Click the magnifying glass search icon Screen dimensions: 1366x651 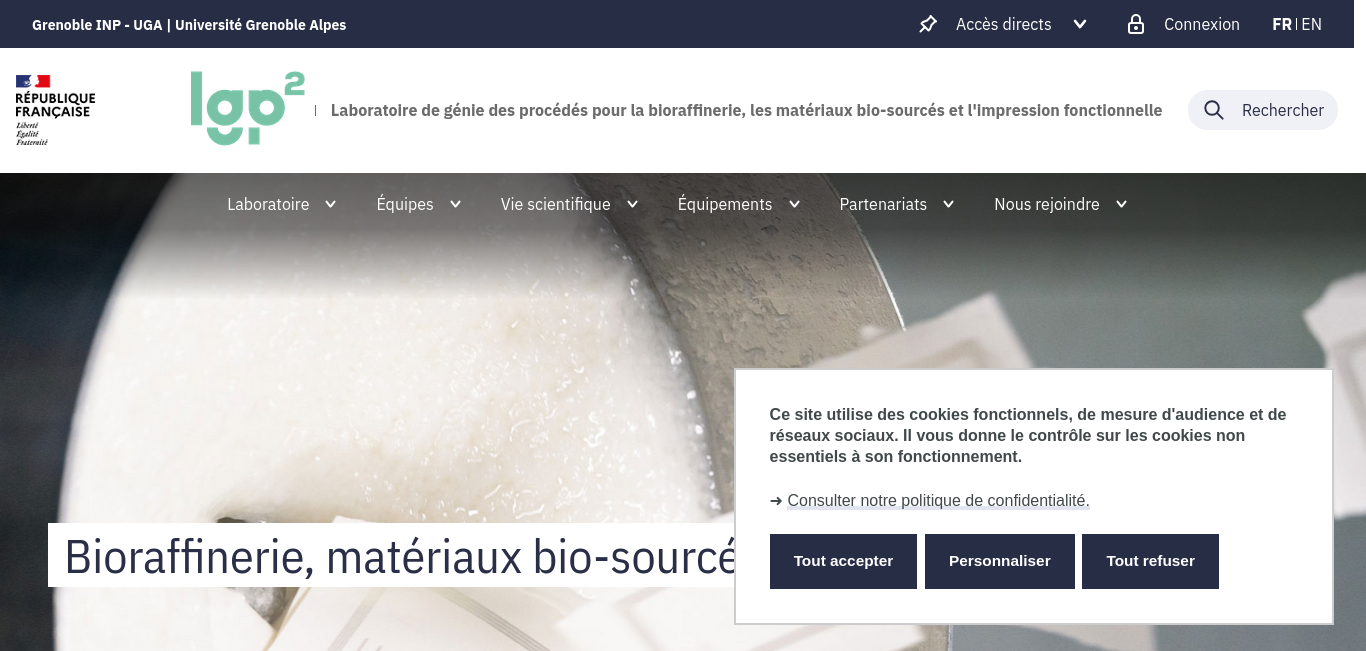pyautogui.click(x=1214, y=110)
